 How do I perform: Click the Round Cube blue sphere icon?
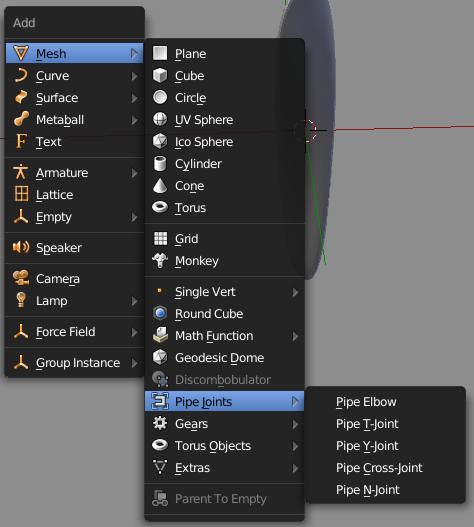160,313
